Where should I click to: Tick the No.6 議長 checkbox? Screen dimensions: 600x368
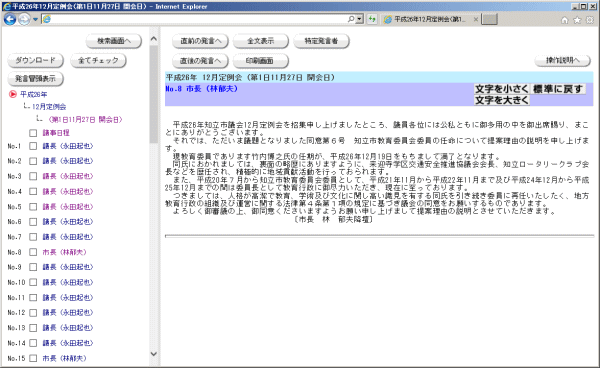pos(33,222)
